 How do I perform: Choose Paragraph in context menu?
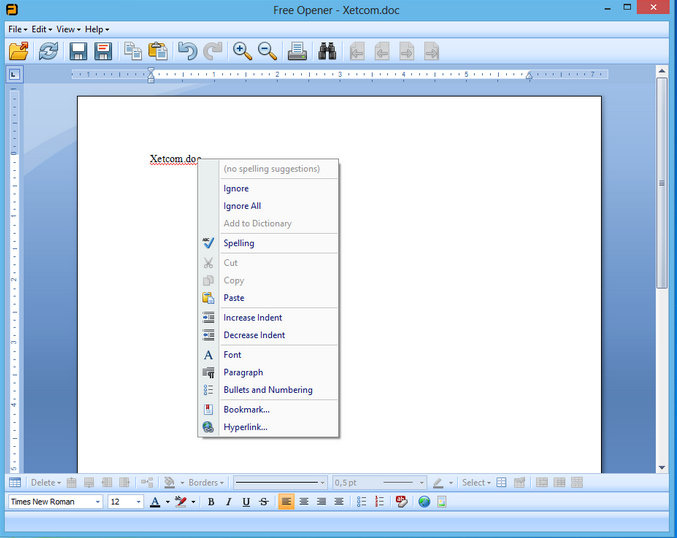[x=268, y=372]
